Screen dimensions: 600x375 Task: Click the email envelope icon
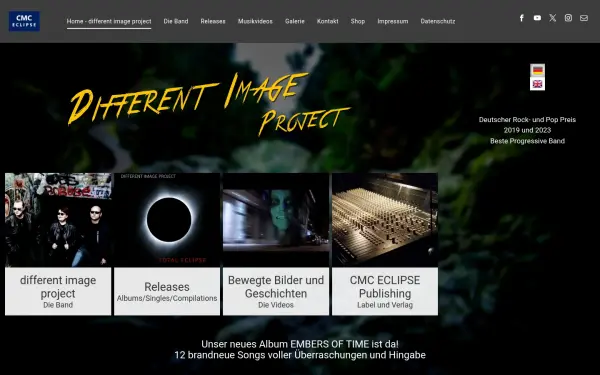(x=584, y=18)
